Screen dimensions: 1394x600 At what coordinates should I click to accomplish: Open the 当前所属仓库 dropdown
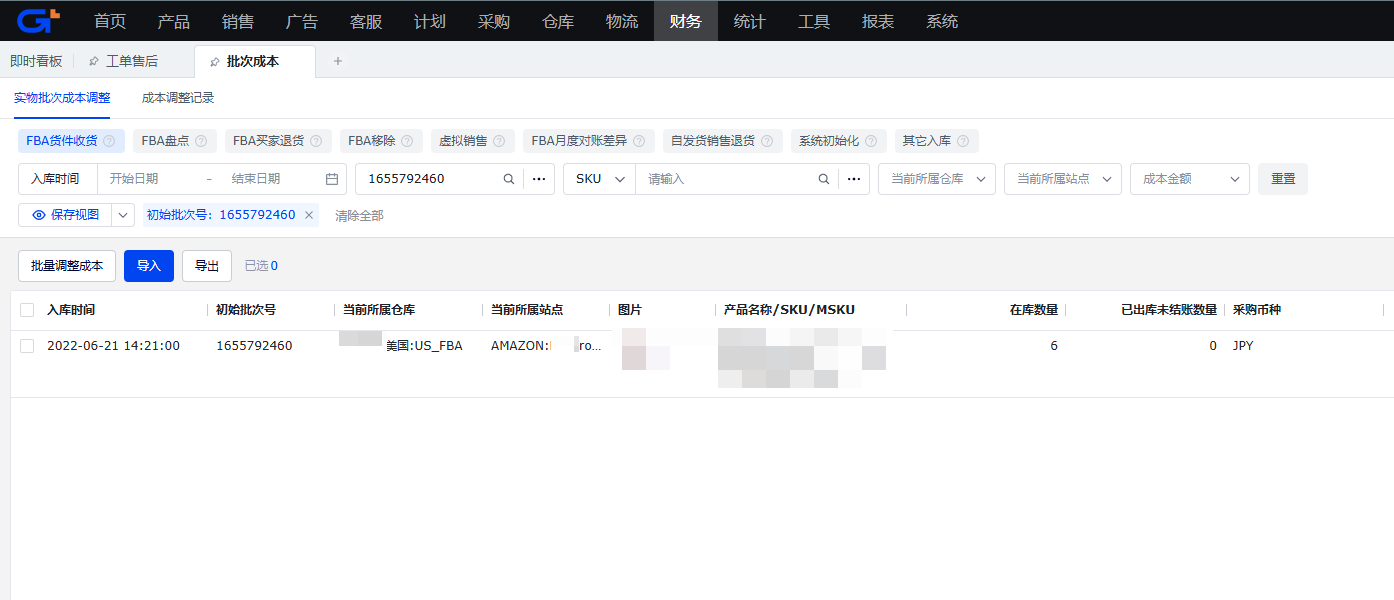937,179
